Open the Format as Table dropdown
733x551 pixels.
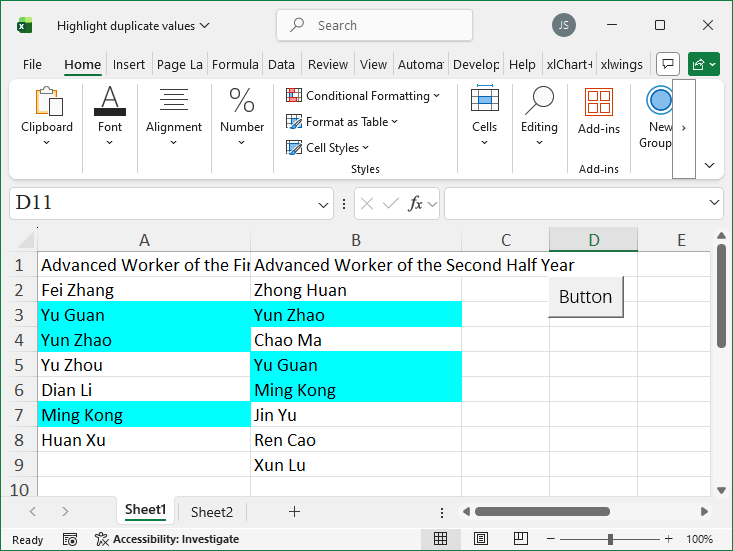[x=342, y=122]
